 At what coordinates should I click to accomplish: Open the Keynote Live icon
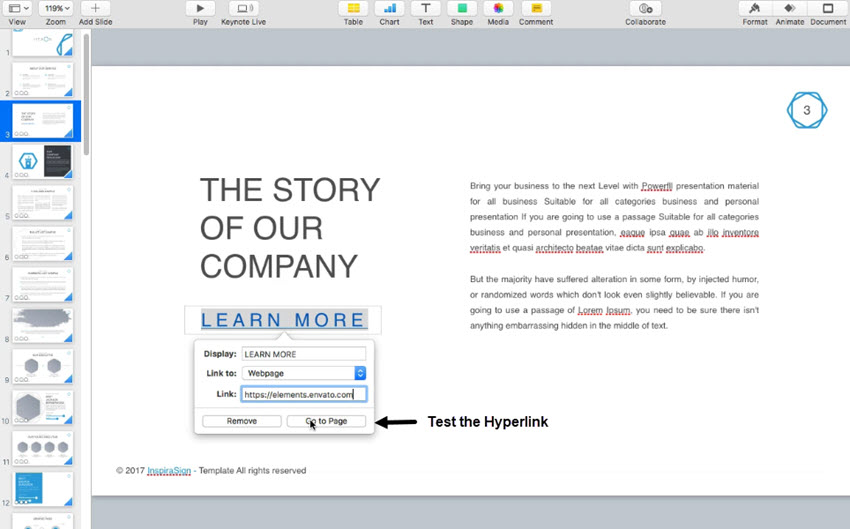[241, 8]
